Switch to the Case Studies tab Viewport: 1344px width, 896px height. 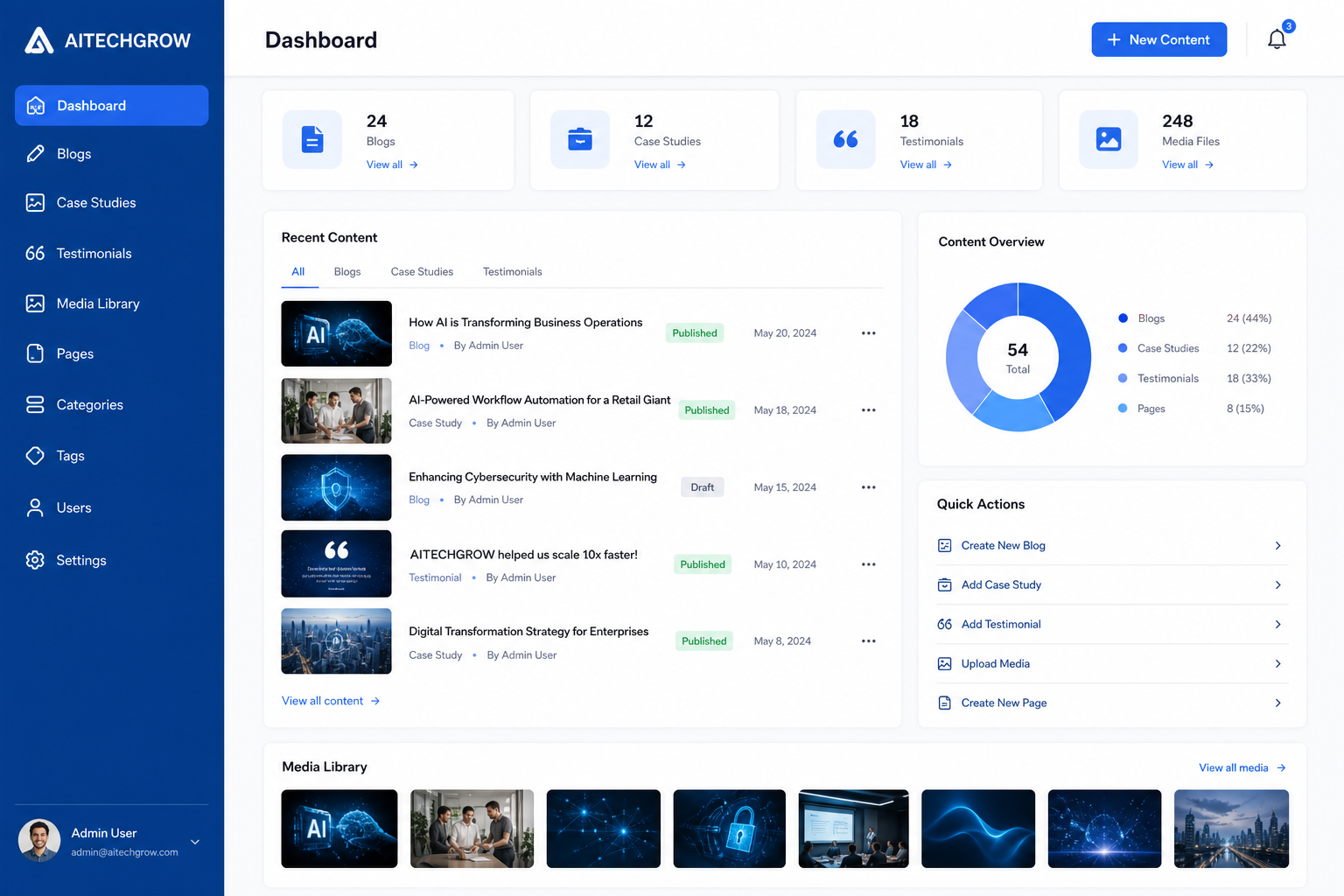[x=422, y=272]
